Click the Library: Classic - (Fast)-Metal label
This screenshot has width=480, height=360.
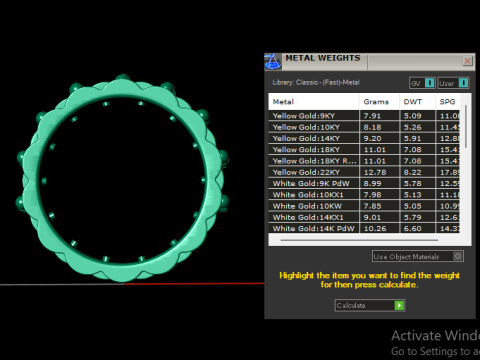[316, 82]
